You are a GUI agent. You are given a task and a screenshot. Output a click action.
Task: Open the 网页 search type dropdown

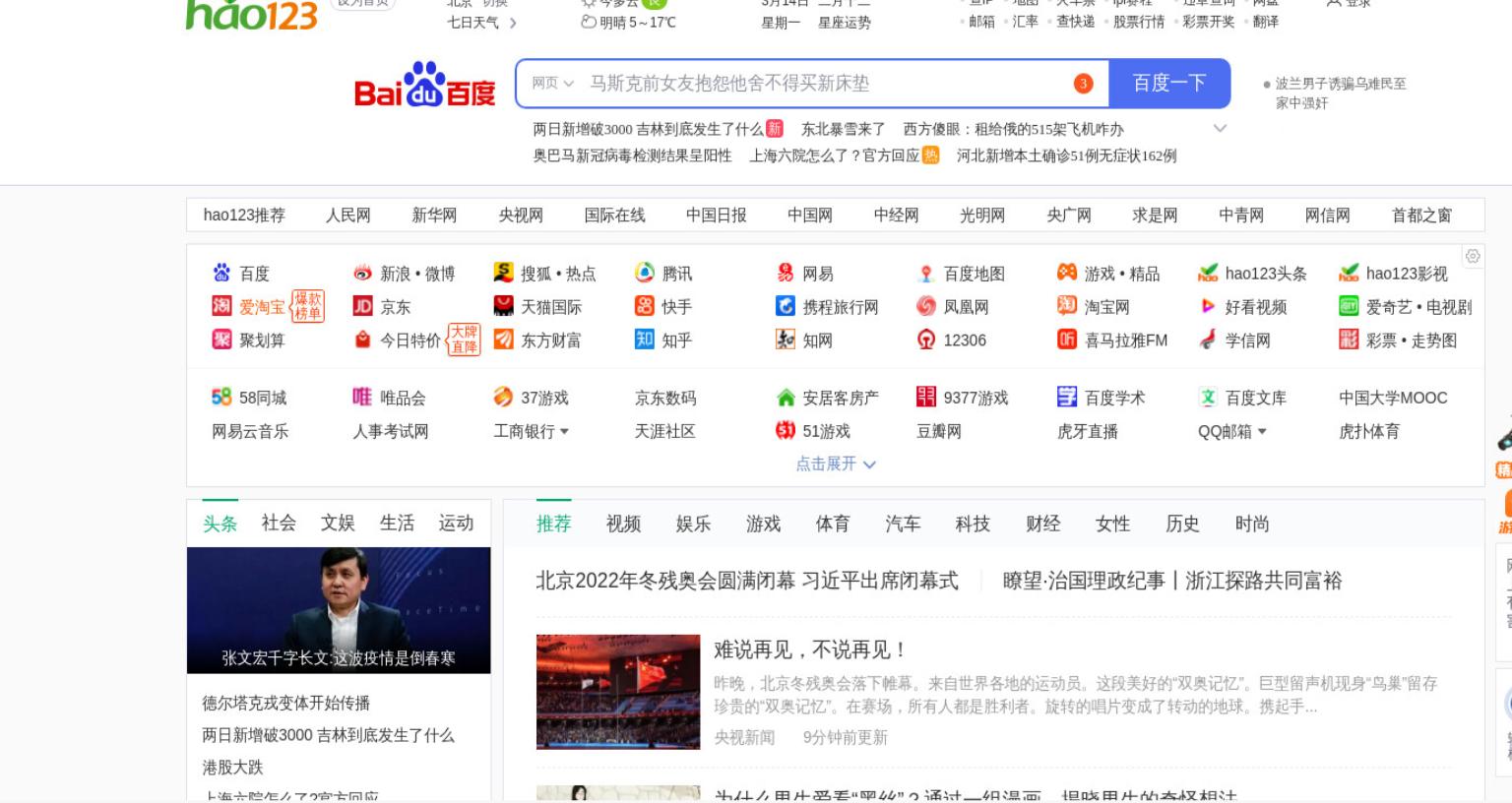(x=552, y=84)
